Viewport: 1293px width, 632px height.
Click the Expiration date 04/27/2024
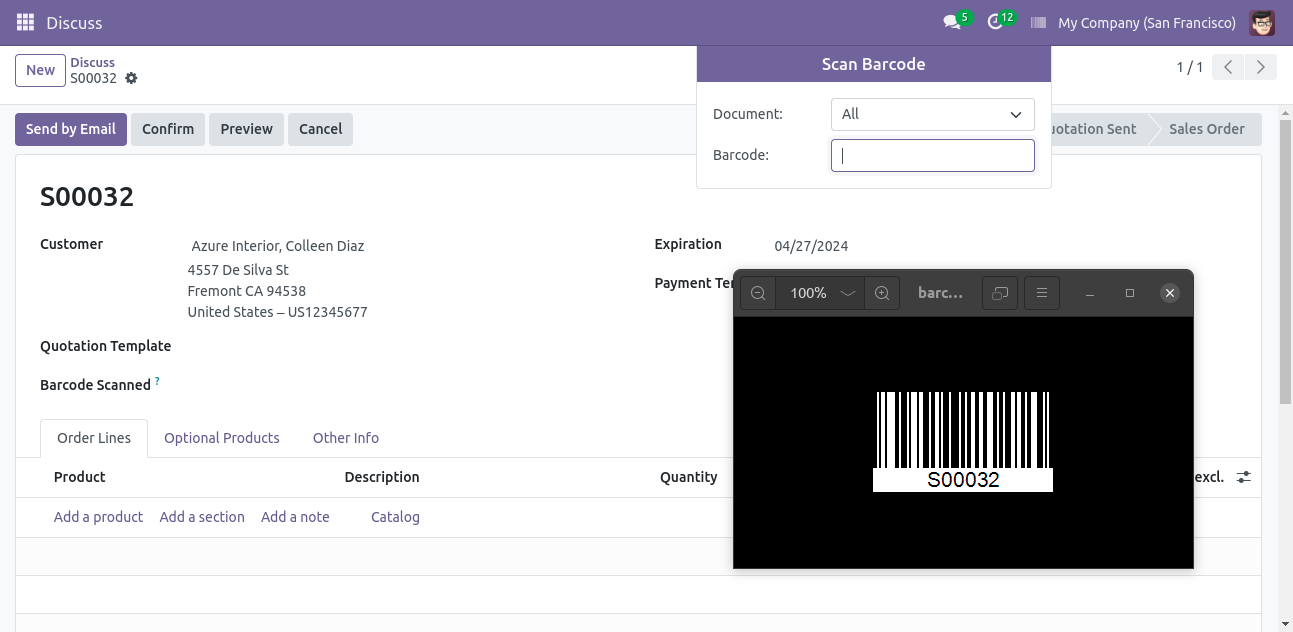811,246
